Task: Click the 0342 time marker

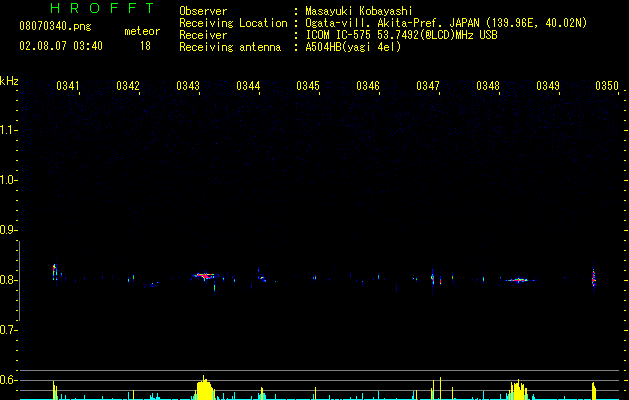Action: (x=128, y=86)
